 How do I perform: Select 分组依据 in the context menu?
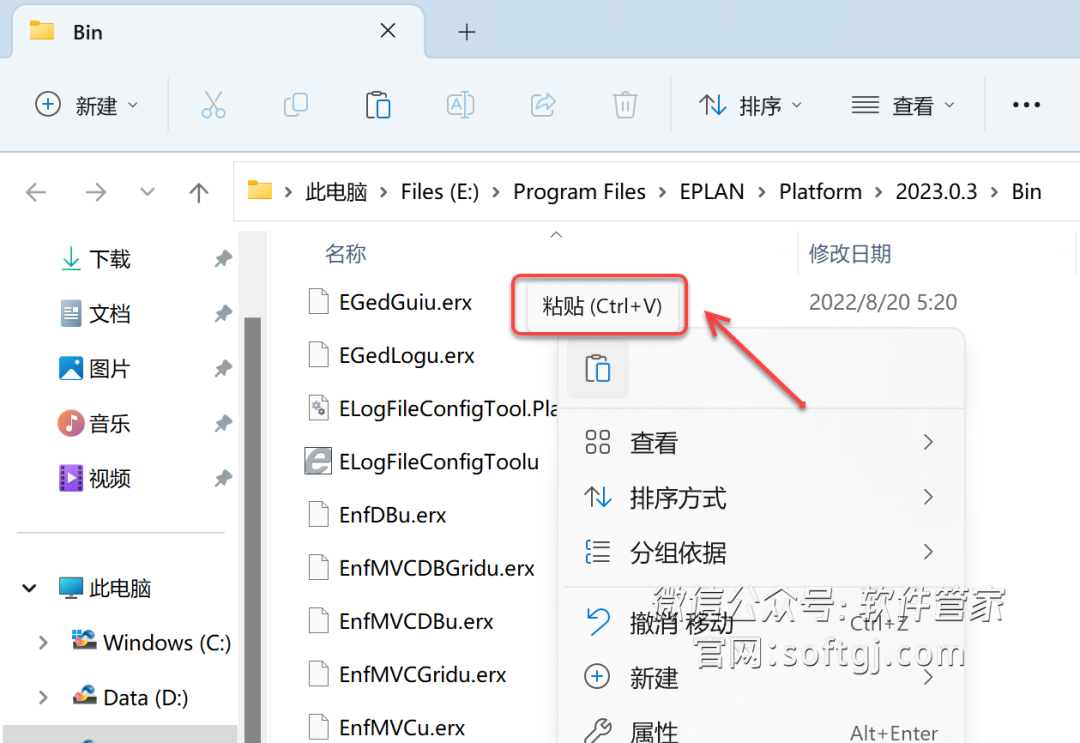pos(677,552)
